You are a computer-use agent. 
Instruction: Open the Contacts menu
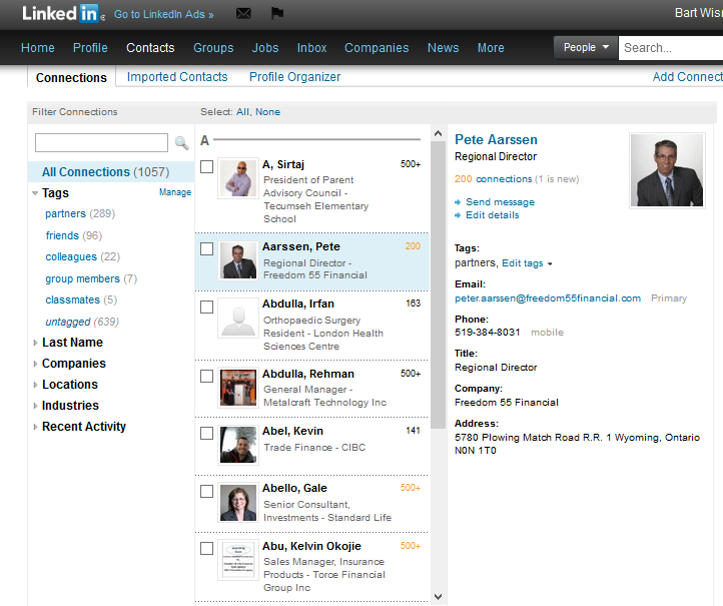click(150, 48)
